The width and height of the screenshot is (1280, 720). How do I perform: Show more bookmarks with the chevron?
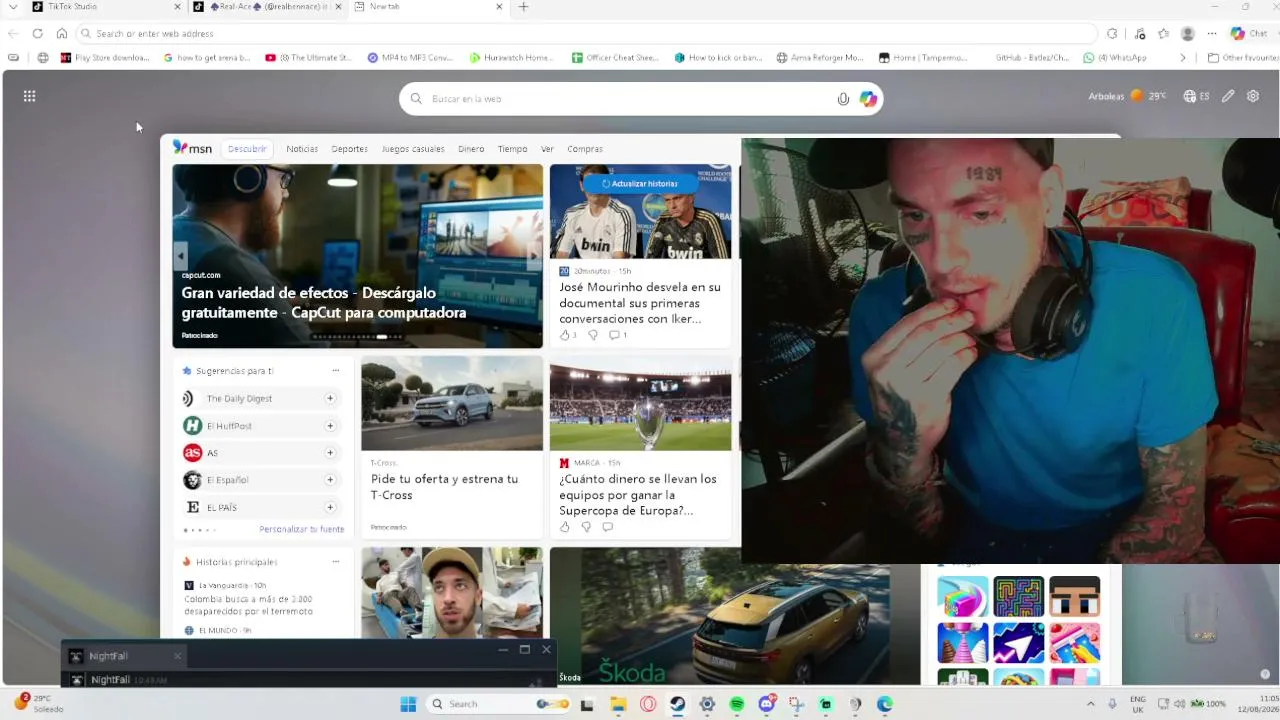point(1183,58)
